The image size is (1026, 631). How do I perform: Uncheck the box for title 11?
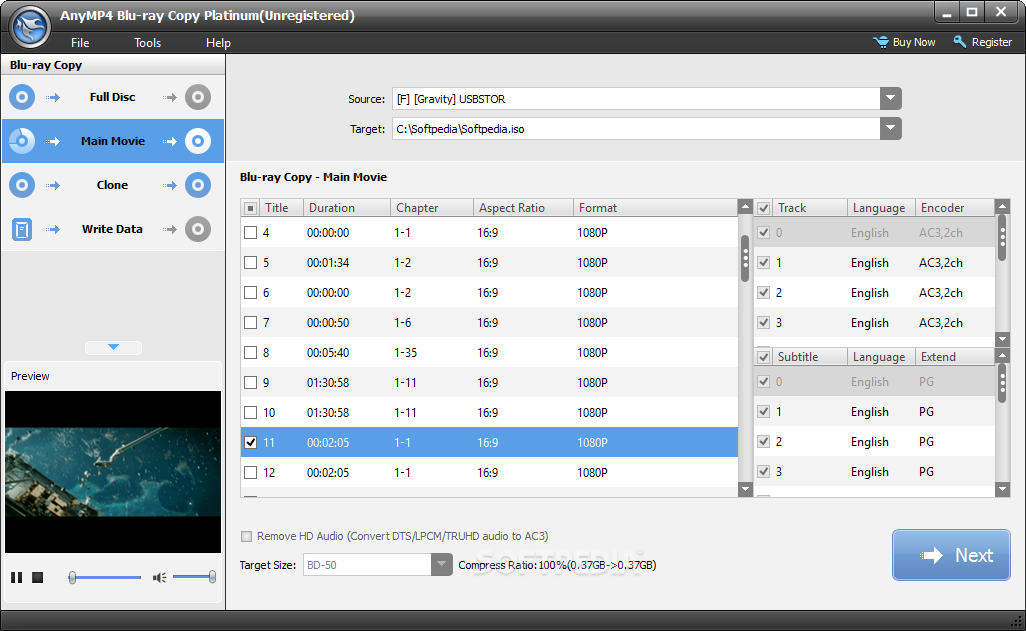coord(251,442)
